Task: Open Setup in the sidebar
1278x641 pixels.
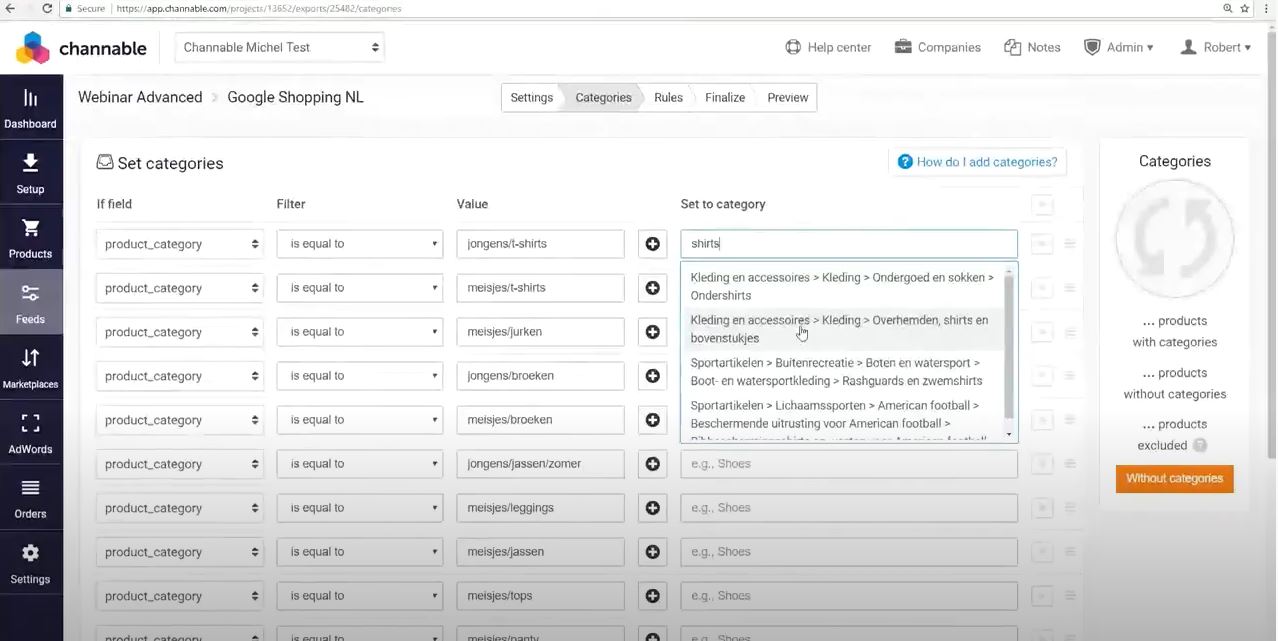Action: (x=30, y=173)
